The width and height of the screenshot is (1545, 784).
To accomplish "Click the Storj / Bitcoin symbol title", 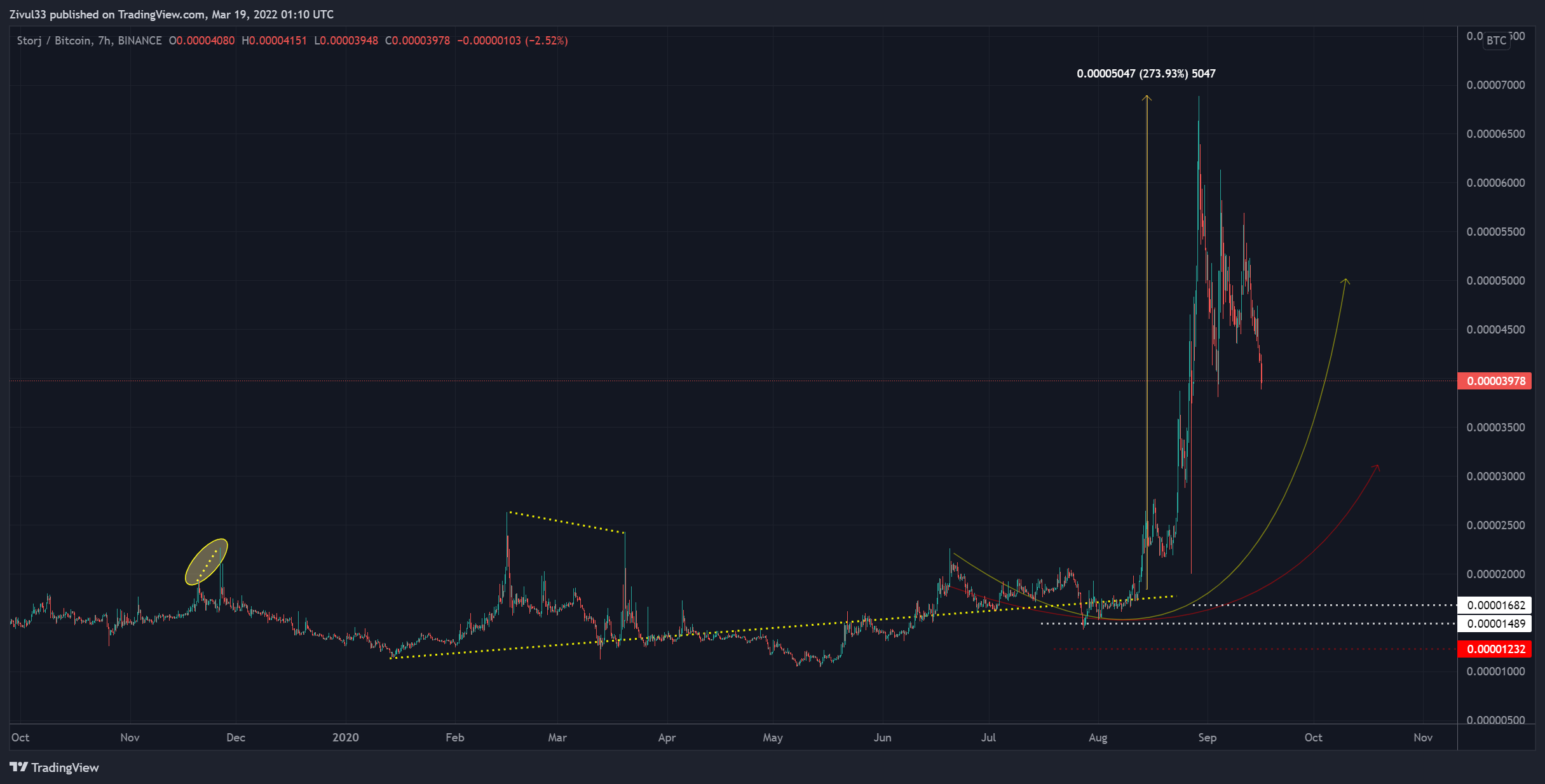I will (89, 41).
